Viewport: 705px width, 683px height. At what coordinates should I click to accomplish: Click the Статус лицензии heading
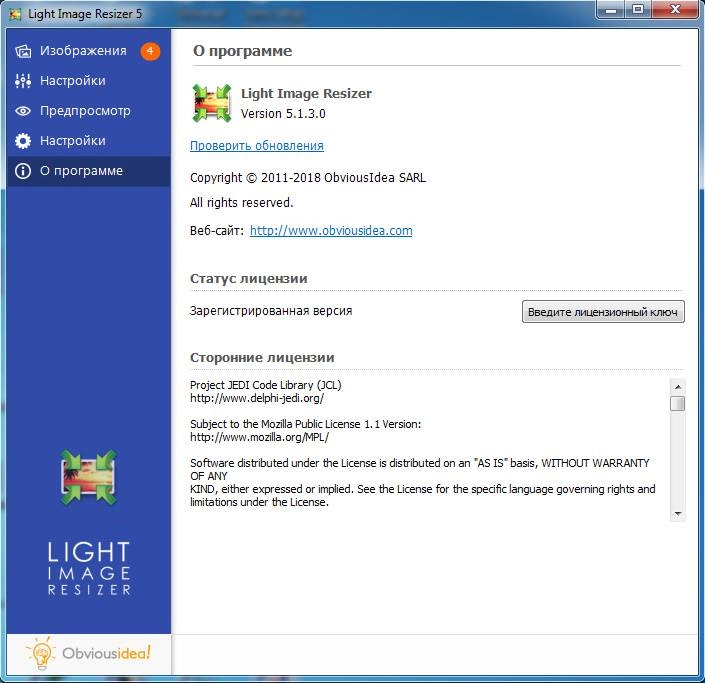tap(249, 278)
